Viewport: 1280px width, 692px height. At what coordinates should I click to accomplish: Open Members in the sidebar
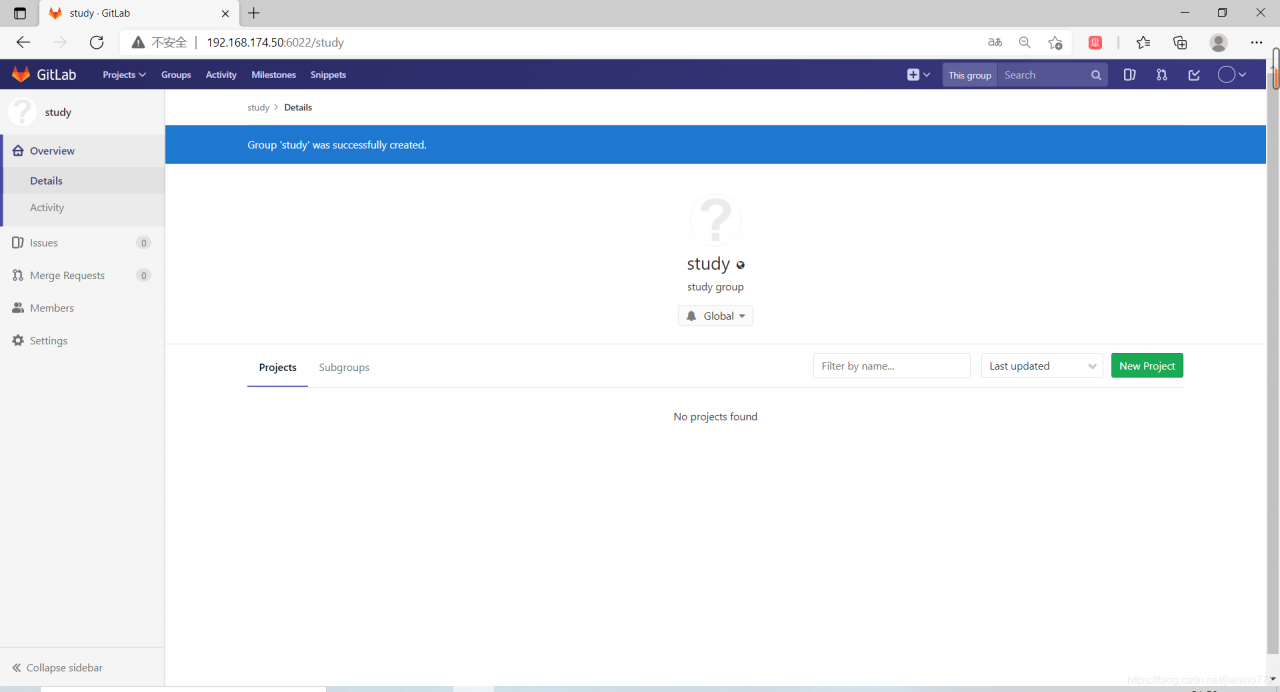pos(82,308)
